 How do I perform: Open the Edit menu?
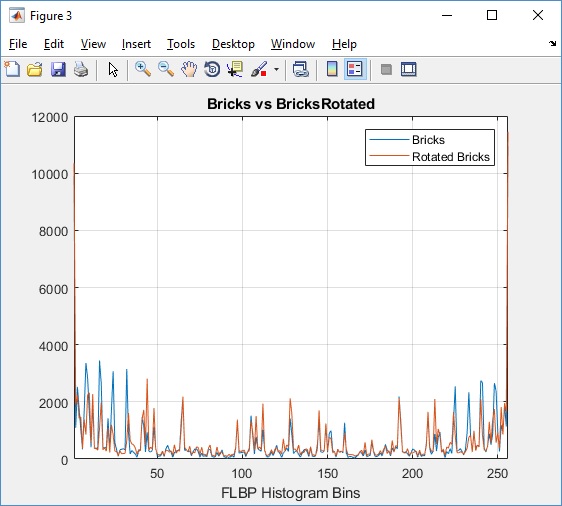click(x=54, y=44)
